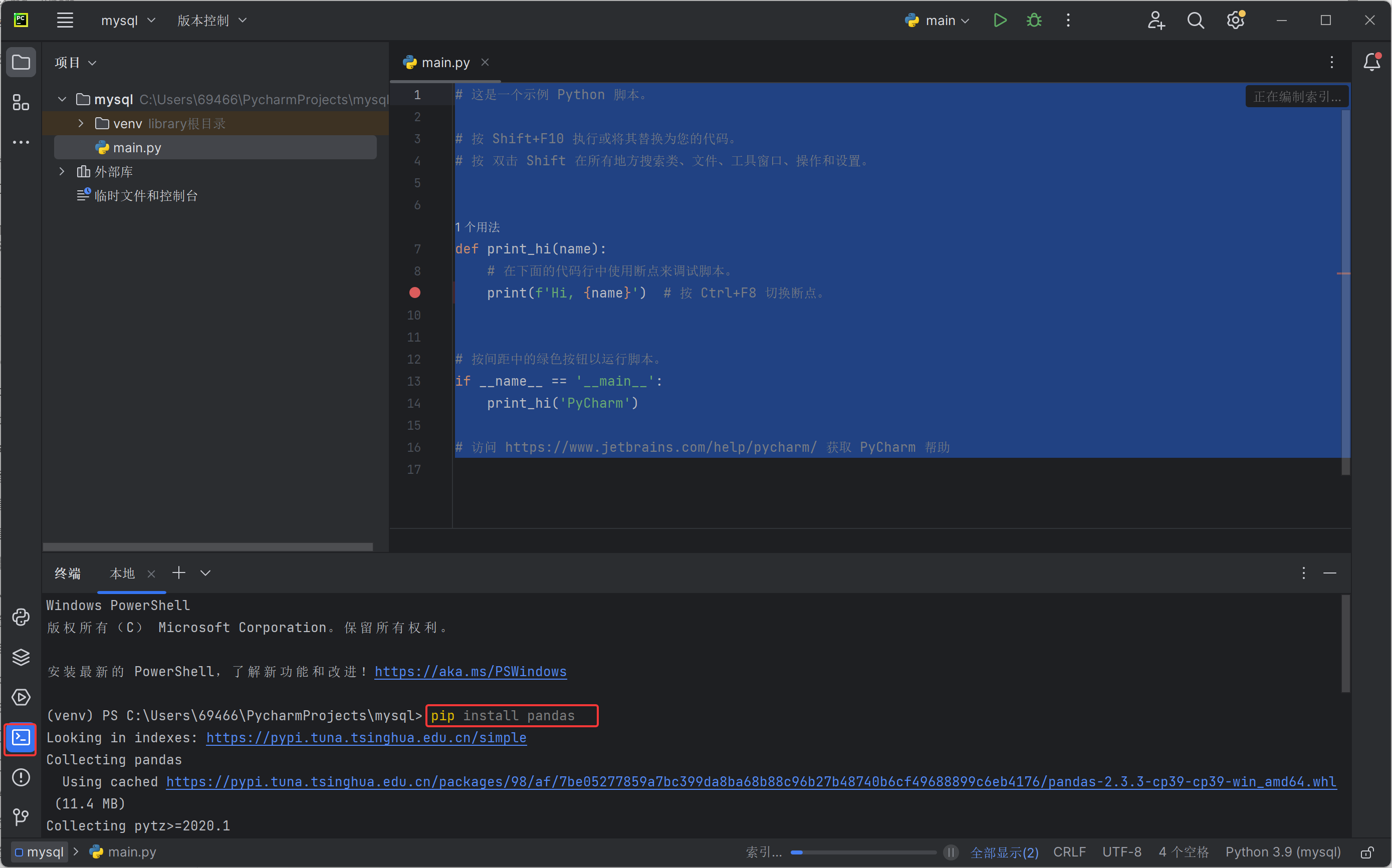The image size is (1392, 868).
Task: Open new terminal session type dropdown
Action: (x=205, y=573)
